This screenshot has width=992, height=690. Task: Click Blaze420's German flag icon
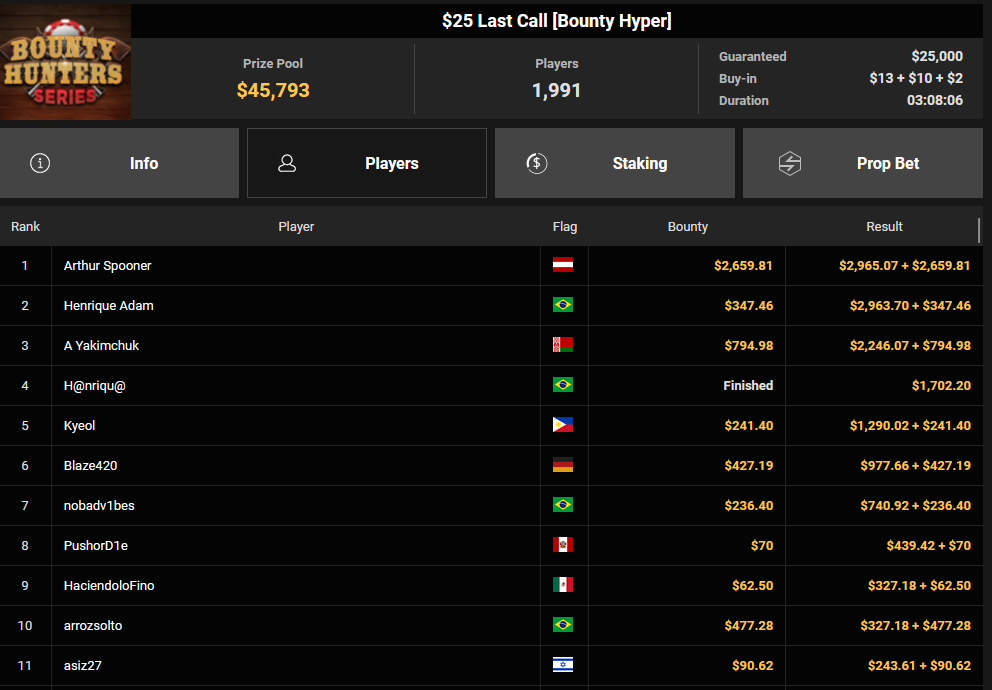tap(563, 465)
